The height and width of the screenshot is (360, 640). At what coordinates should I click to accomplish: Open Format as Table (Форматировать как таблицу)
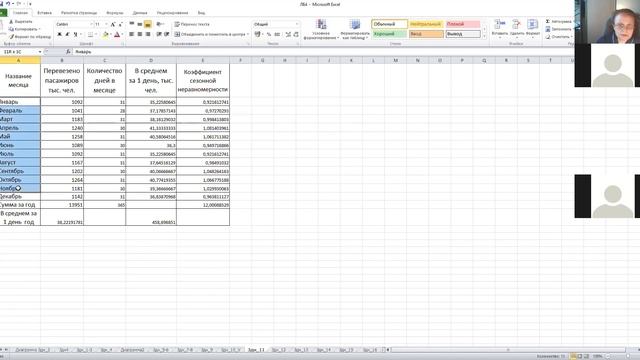pyautogui.click(x=355, y=30)
